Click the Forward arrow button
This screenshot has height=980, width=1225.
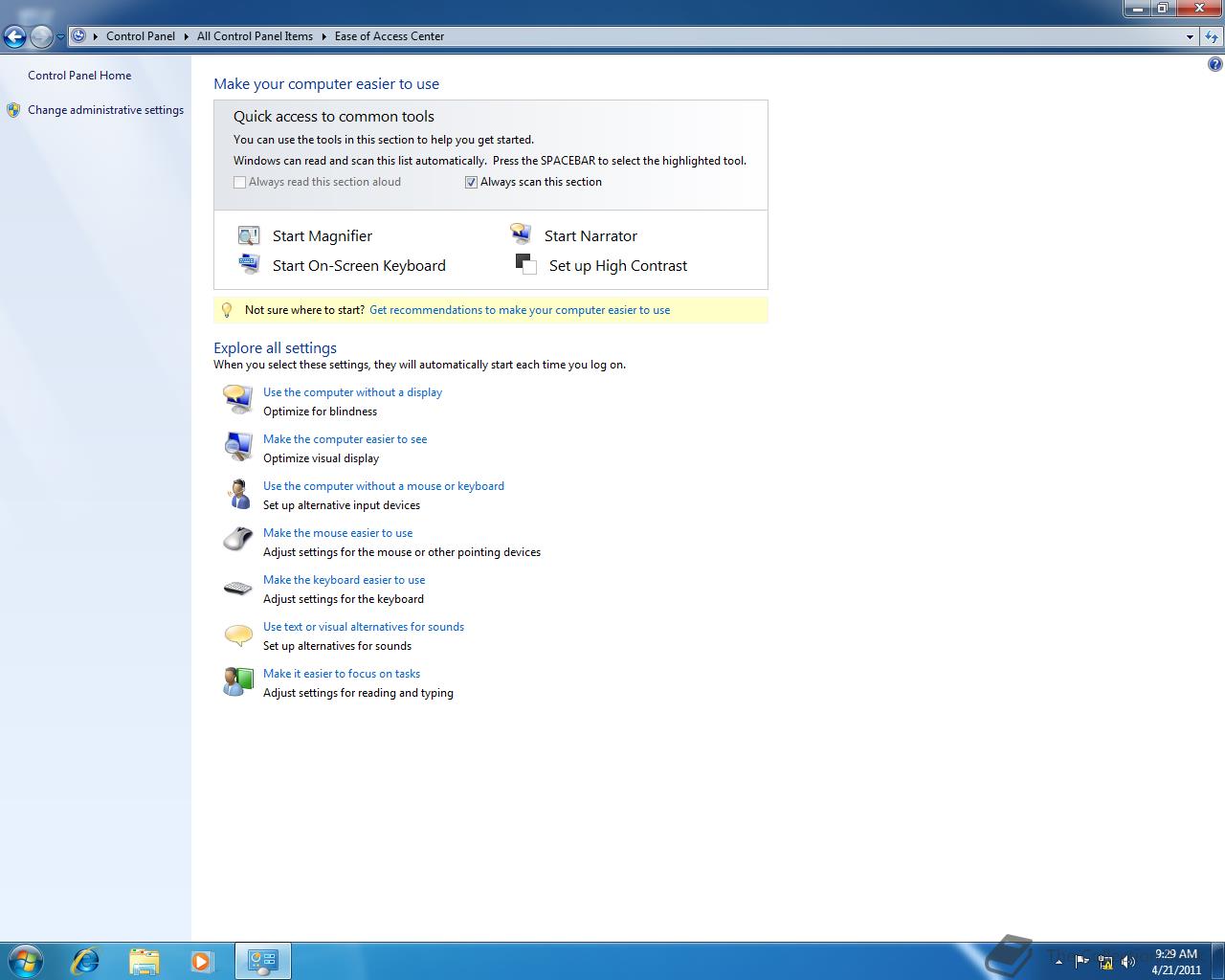[x=41, y=37]
